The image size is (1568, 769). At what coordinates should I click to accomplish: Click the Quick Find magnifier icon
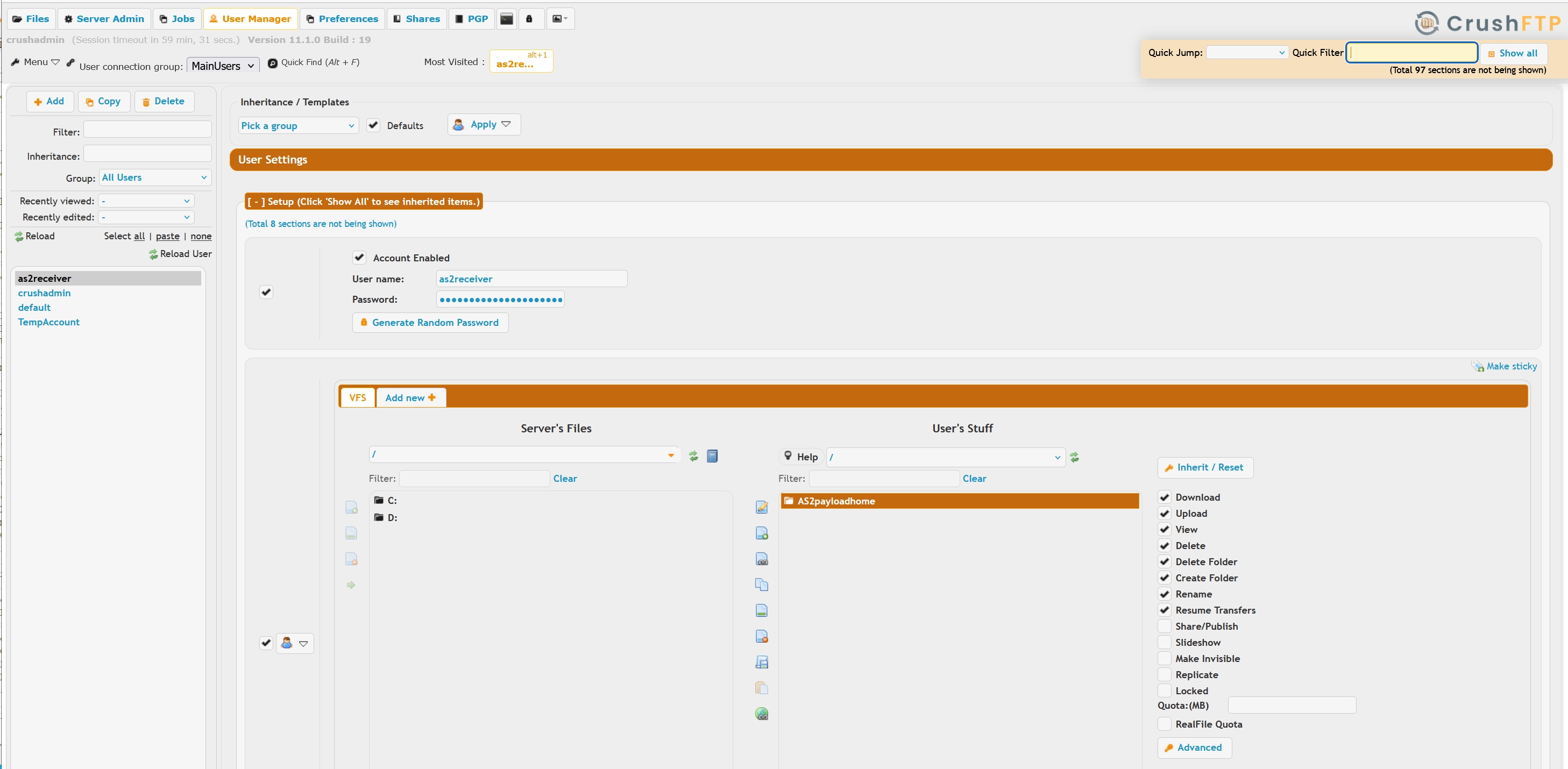[273, 63]
